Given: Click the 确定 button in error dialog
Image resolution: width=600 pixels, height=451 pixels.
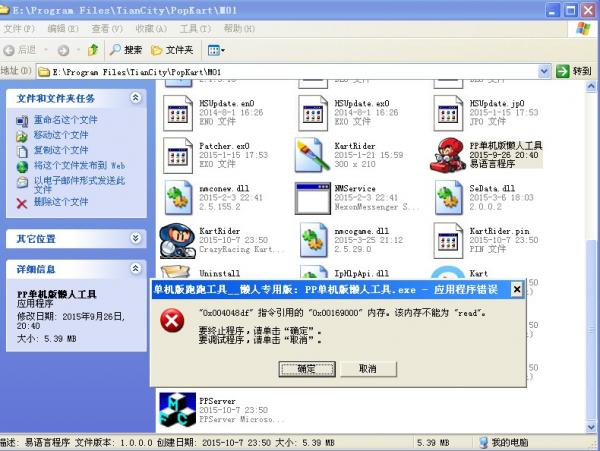Looking at the screenshot, I should tap(307, 369).
